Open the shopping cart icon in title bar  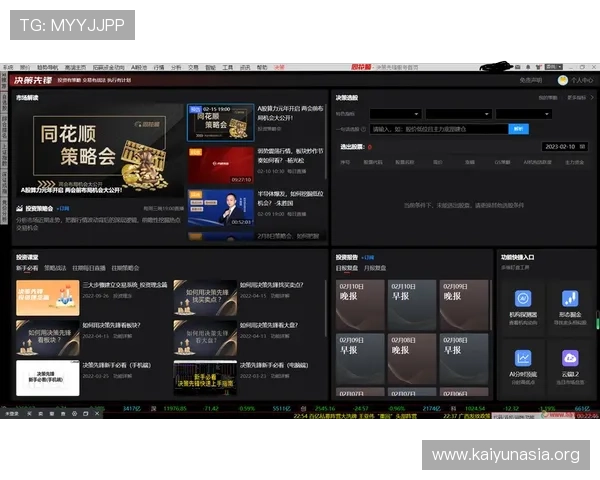538,67
